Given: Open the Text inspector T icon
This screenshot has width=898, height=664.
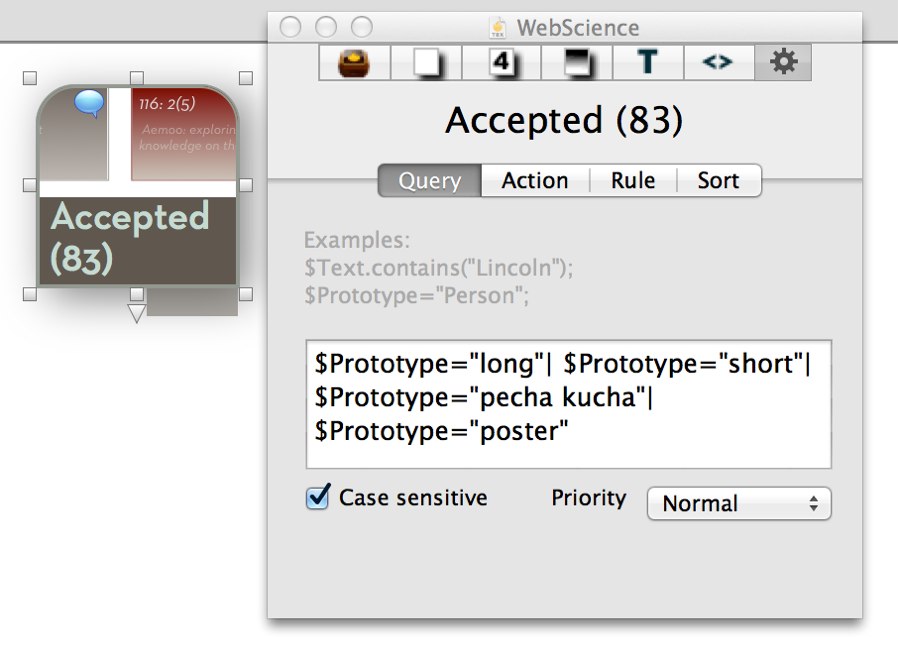Looking at the screenshot, I should click(x=648, y=62).
